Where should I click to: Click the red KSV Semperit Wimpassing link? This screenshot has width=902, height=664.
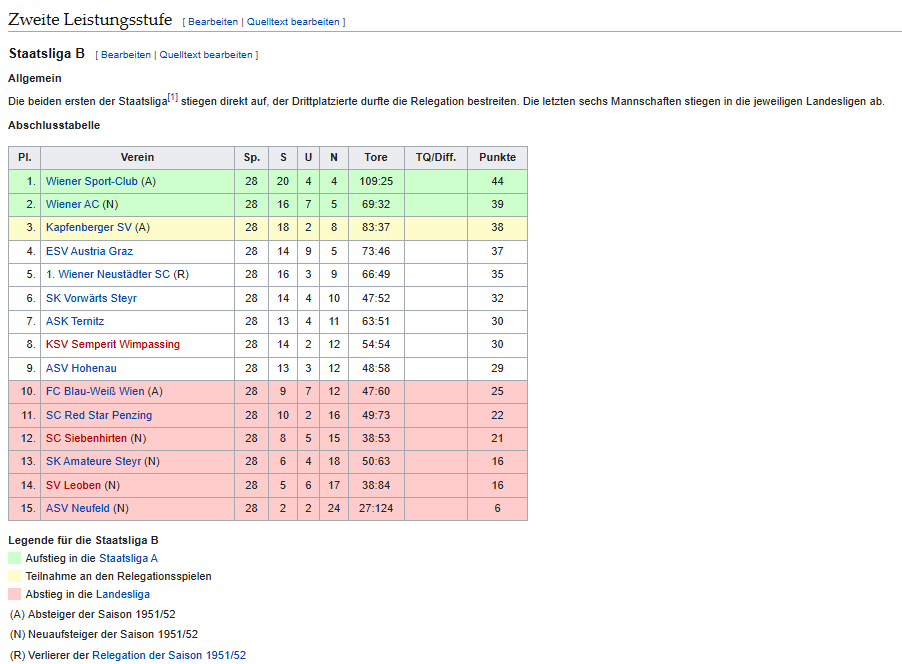click(112, 344)
